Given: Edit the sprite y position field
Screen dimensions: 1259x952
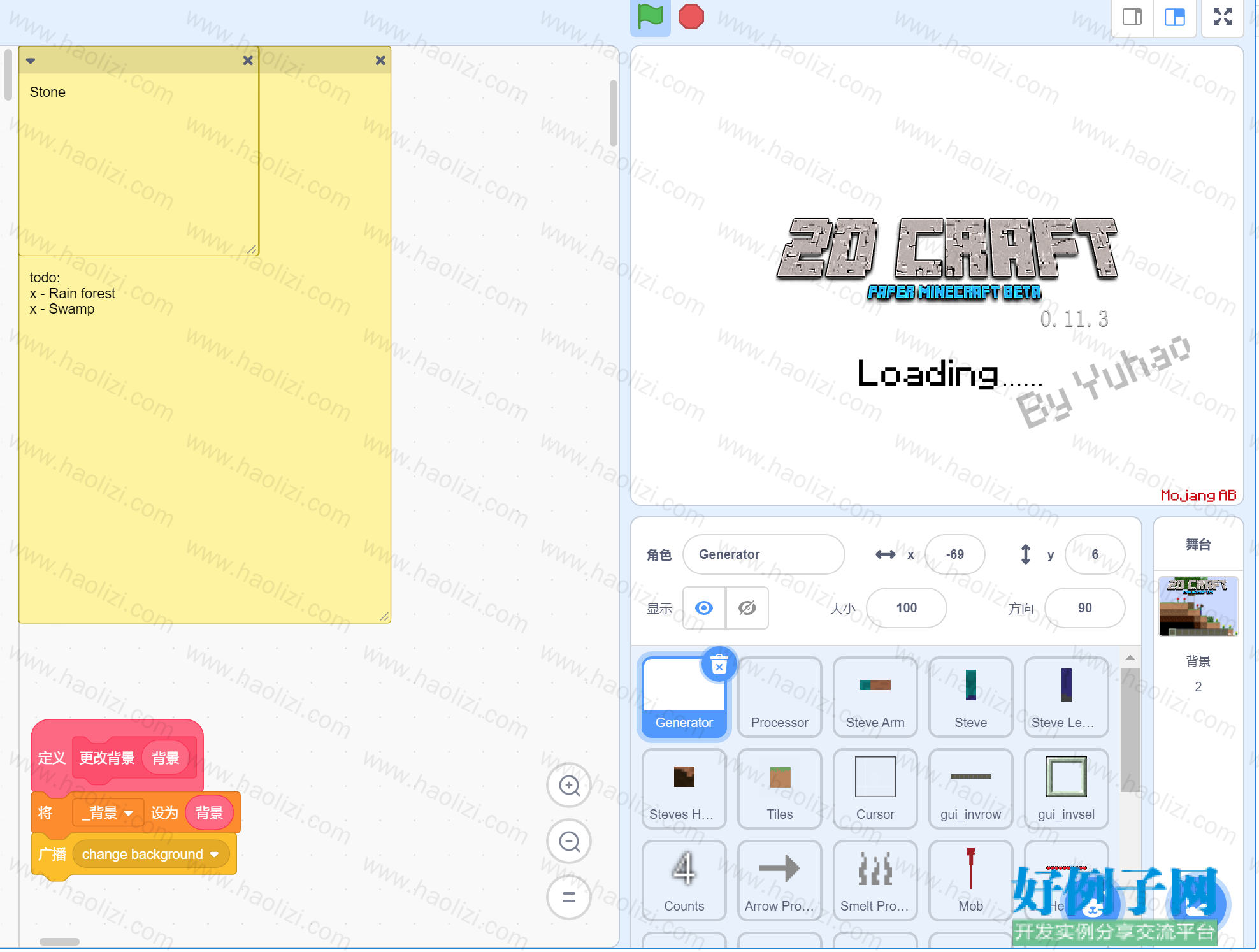Looking at the screenshot, I should 1095,554.
